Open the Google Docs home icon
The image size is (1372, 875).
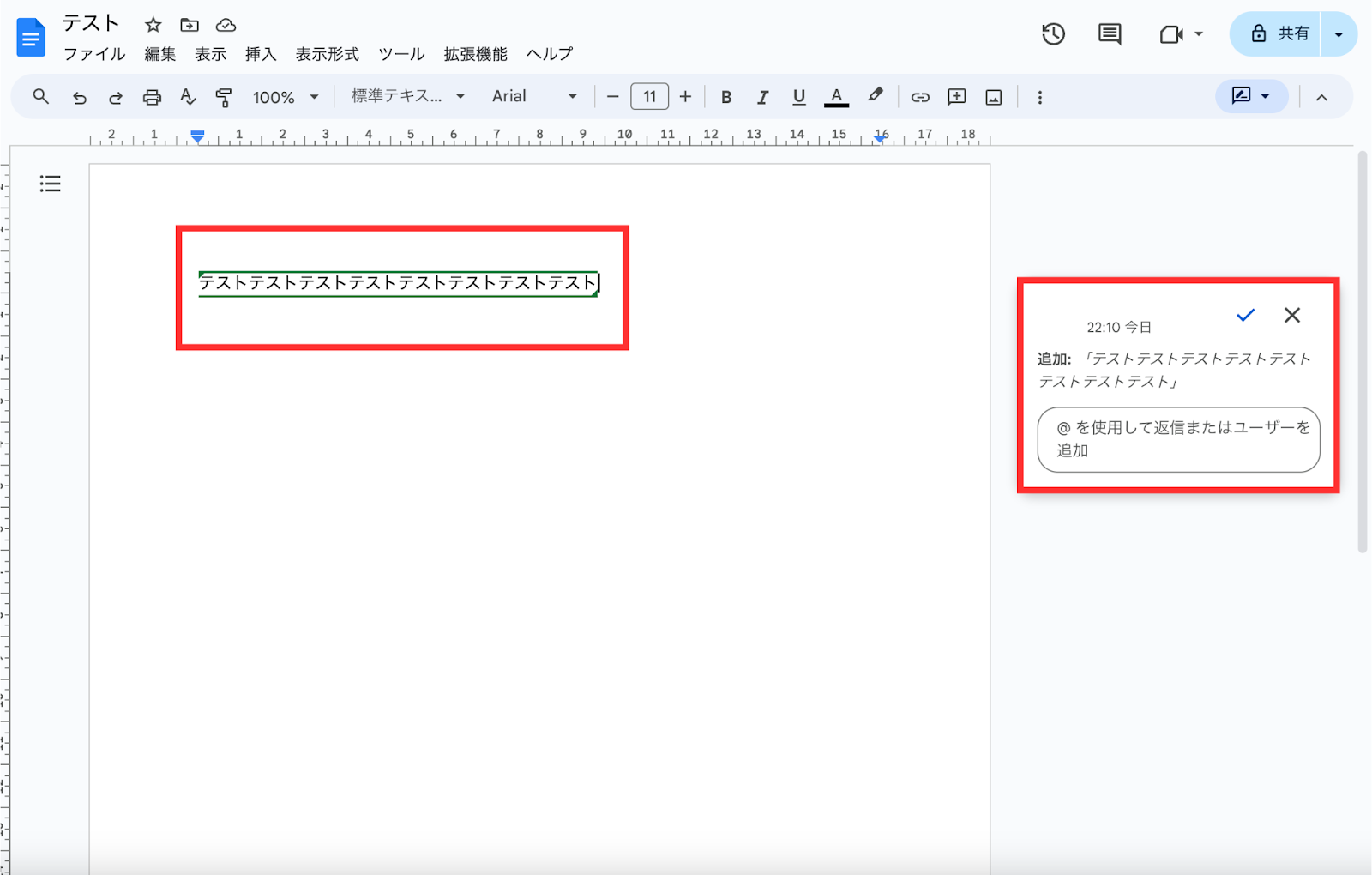point(31,38)
